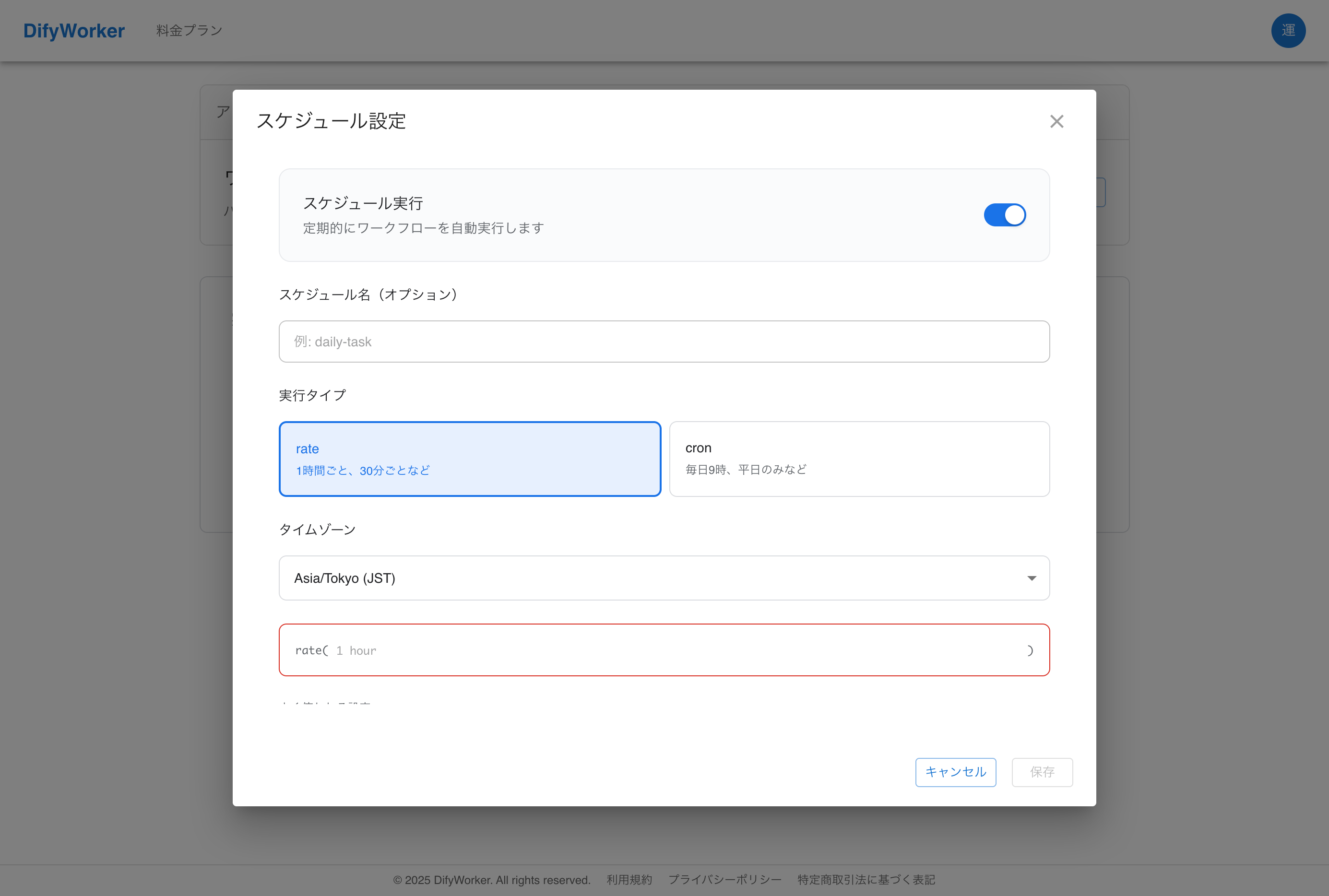Click the schedule name input field
This screenshot has height=896, width=1329.
click(x=663, y=341)
